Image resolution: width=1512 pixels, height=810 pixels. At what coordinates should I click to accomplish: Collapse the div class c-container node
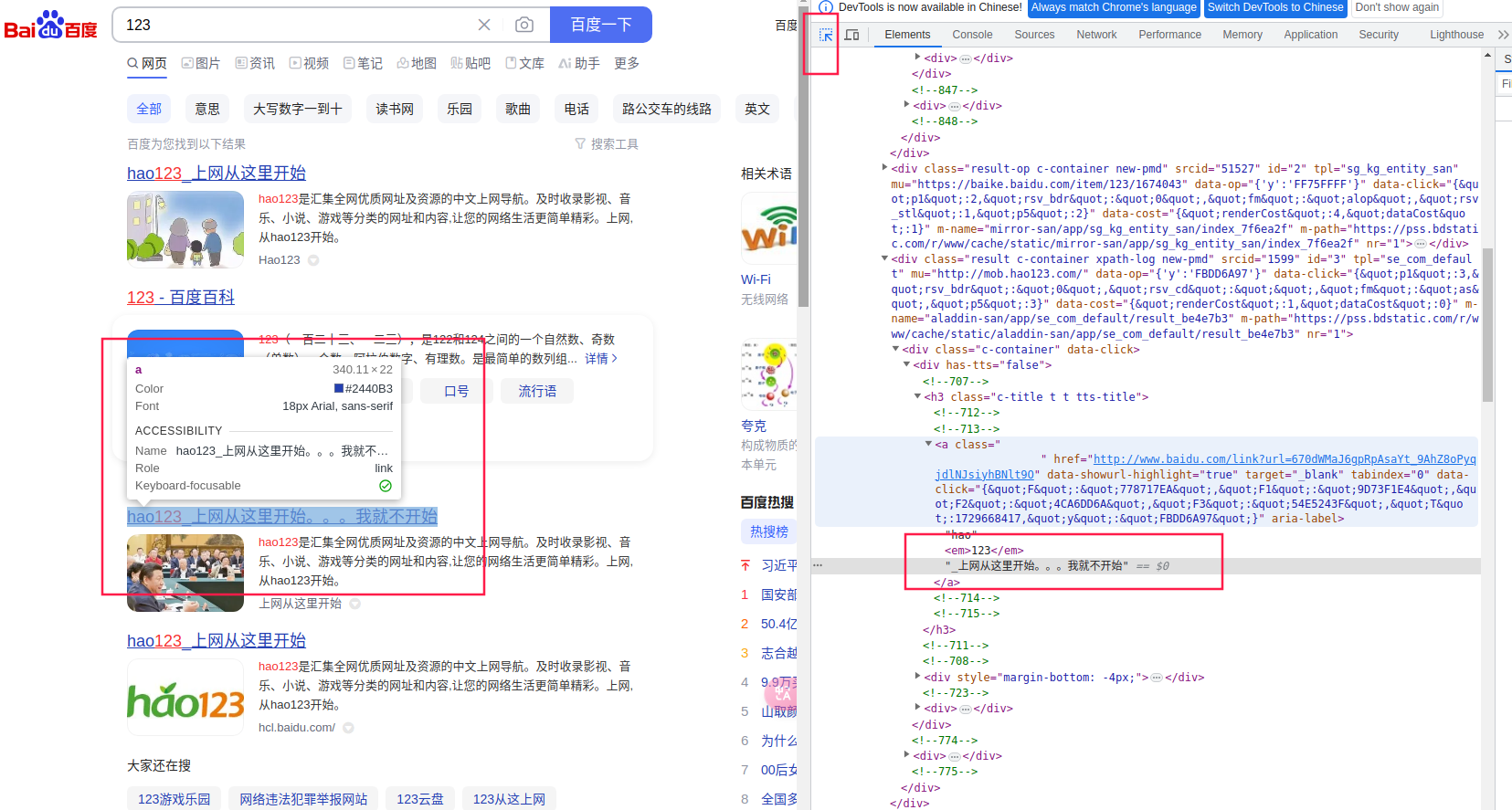[895, 349]
